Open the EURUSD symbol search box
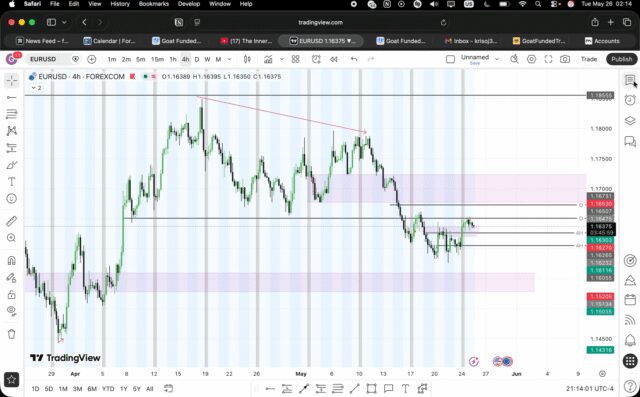 coord(49,59)
